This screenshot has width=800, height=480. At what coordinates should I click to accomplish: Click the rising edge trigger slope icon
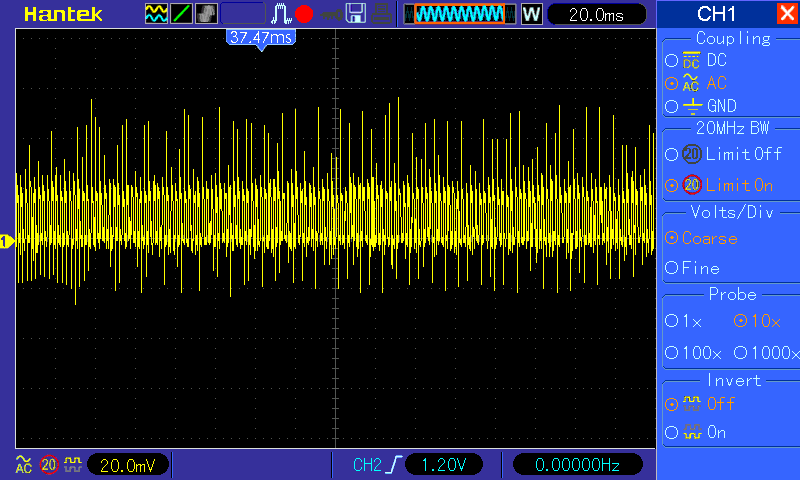point(394,465)
